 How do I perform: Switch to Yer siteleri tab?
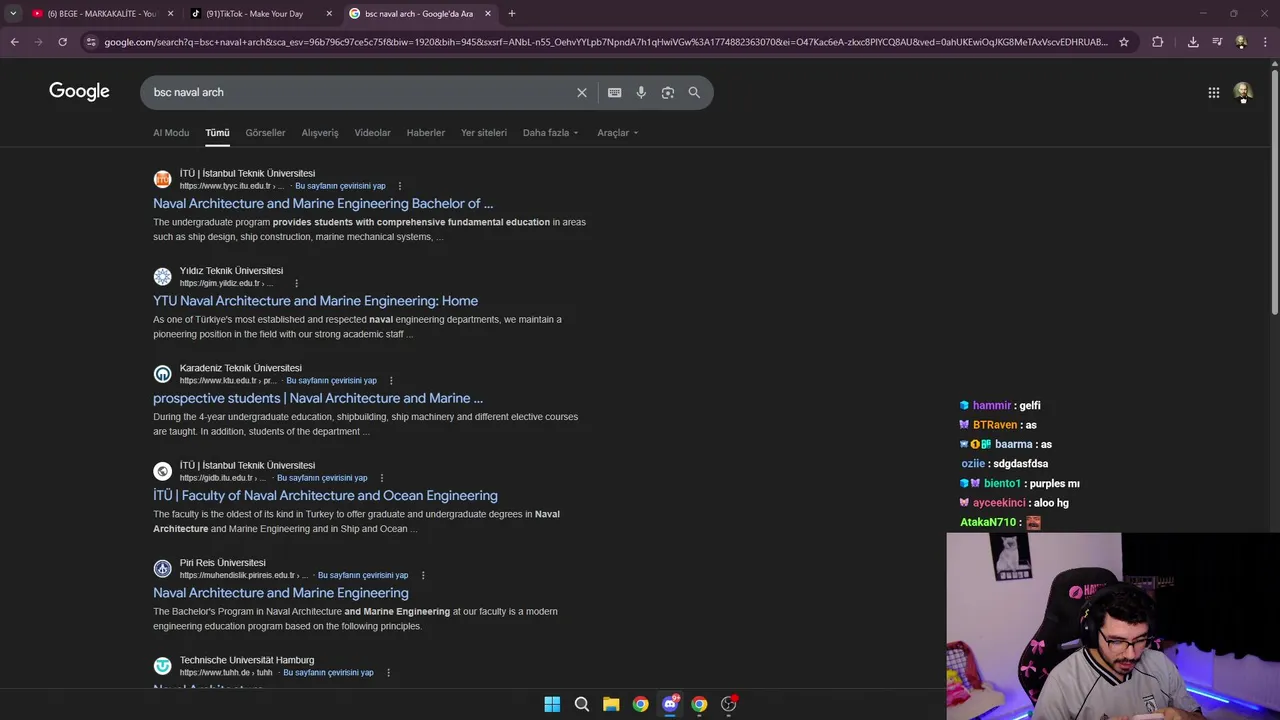(484, 132)
